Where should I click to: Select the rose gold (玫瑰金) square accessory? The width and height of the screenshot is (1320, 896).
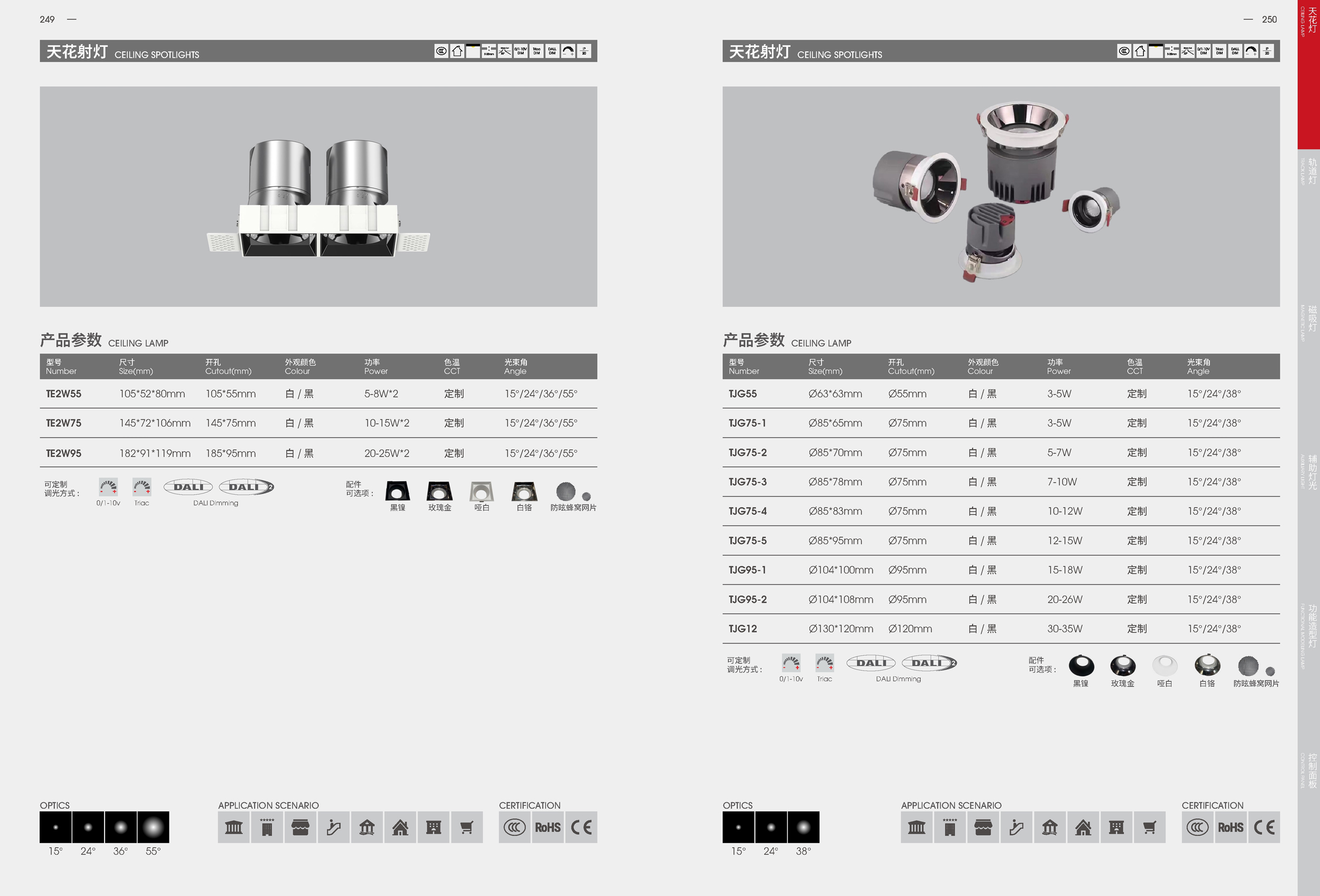(x=440, y=491)
